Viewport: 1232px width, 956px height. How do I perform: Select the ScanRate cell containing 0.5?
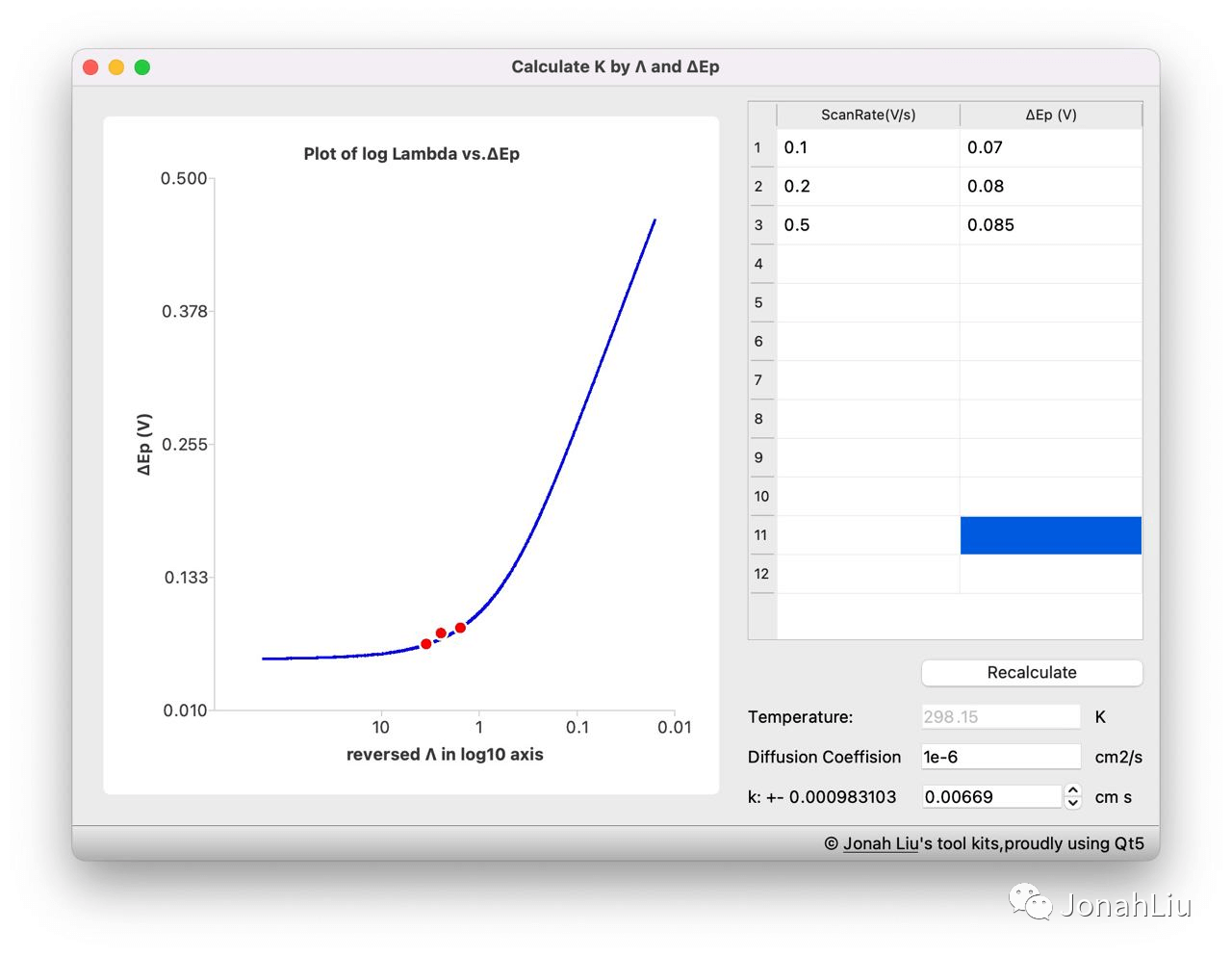tap(867, 225)
